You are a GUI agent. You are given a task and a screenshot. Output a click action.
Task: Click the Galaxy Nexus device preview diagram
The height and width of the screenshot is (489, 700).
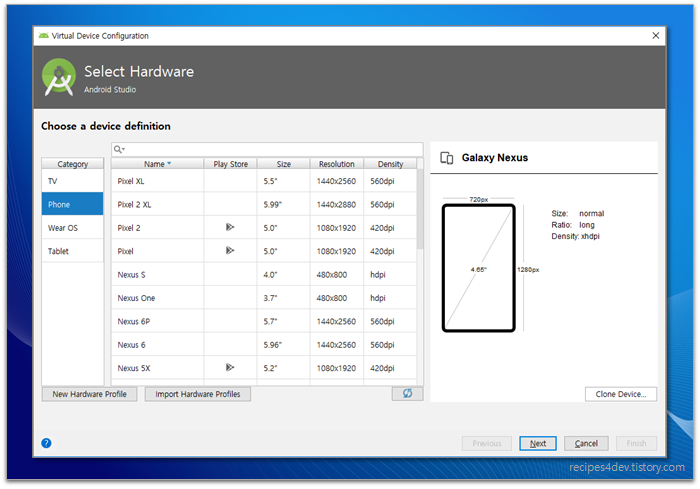coord(479,268)
